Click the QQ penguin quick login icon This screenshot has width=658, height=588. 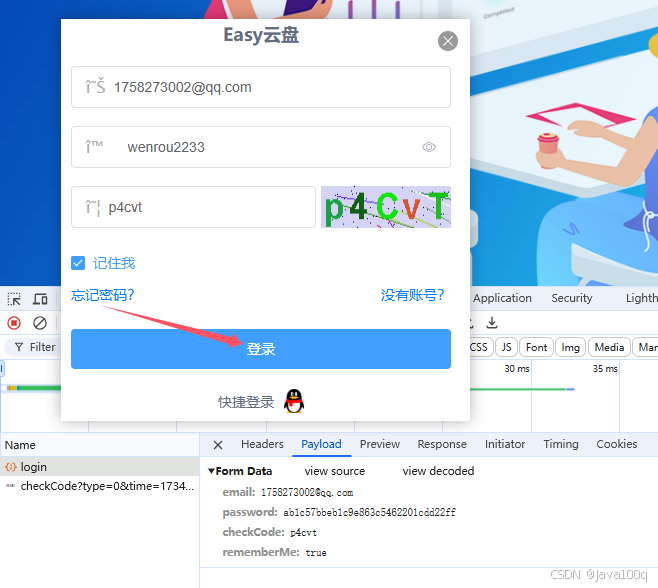(x=294, y=401)
